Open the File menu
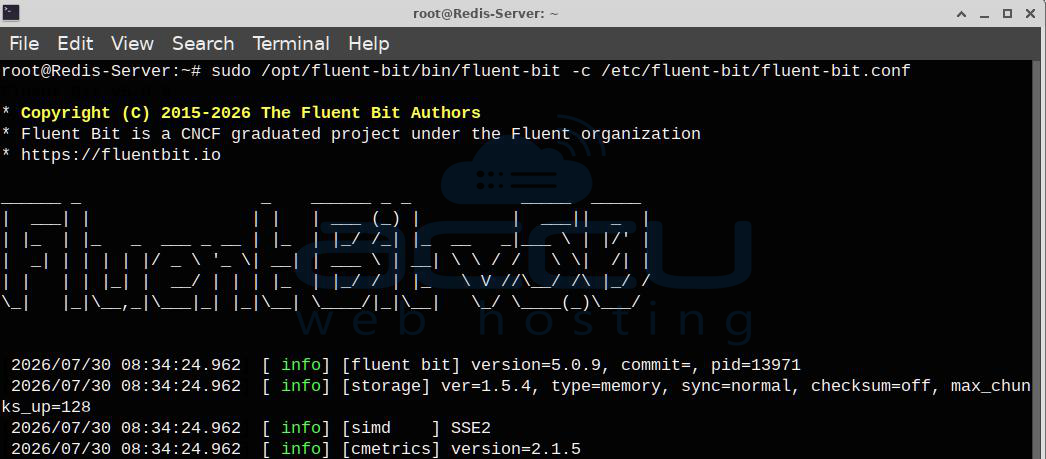 pyautogui.click(x=24, y=44)
